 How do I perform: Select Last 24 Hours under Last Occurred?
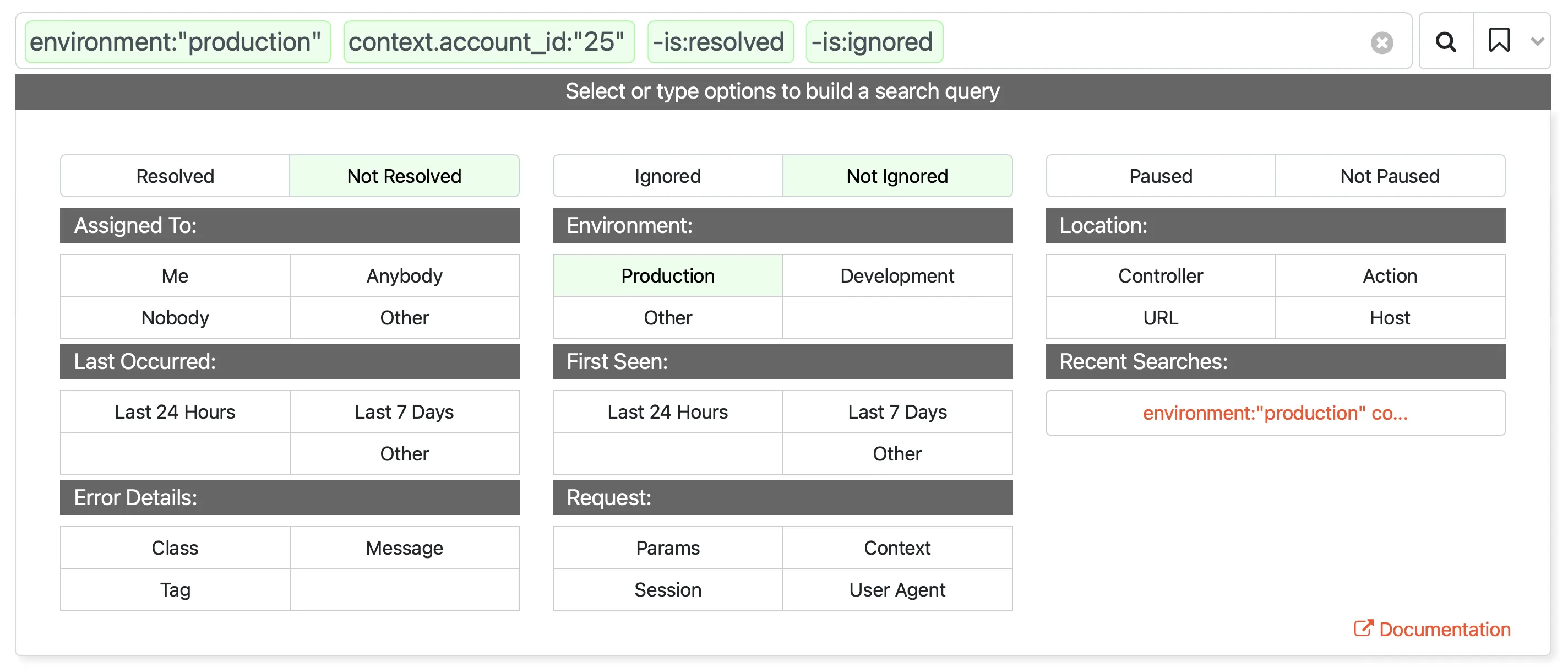point(175,411)
